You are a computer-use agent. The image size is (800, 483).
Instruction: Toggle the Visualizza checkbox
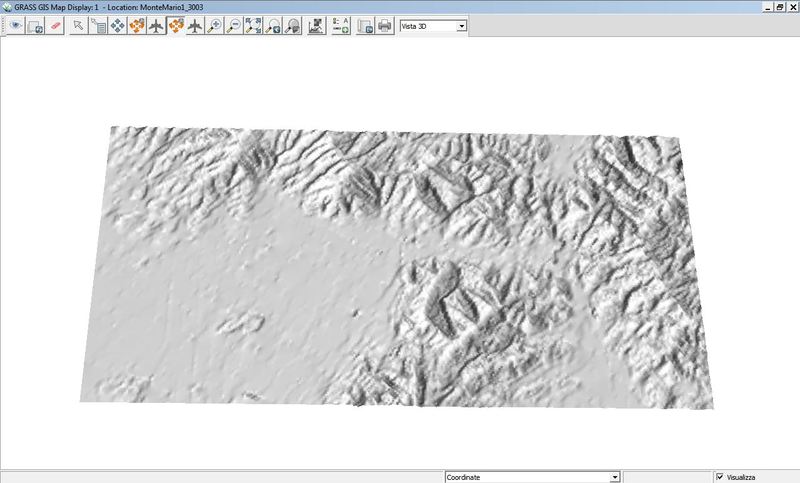pos(719,477)
